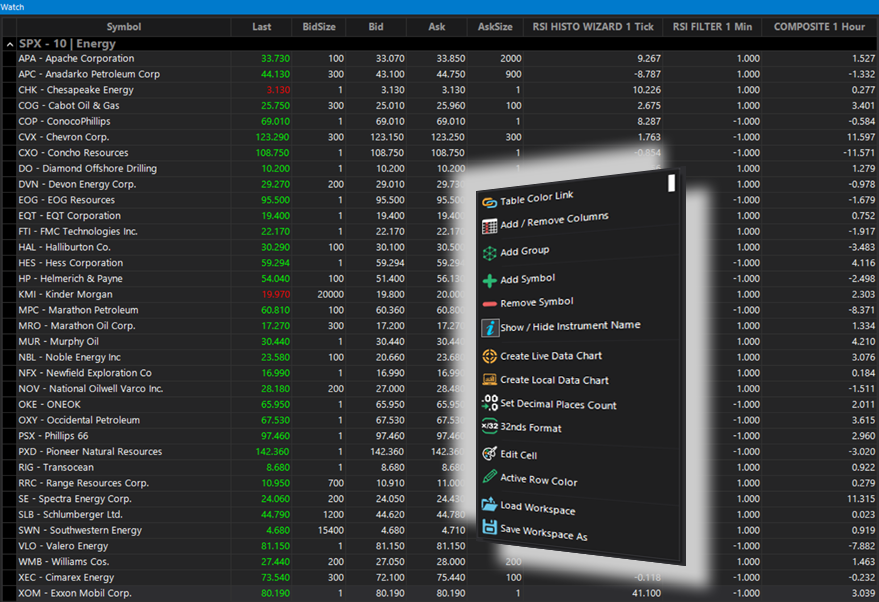Click Anadarko's RSI Histo Wizard value -8.787
The height and width of the screenshot is (602, 879).
647,74
